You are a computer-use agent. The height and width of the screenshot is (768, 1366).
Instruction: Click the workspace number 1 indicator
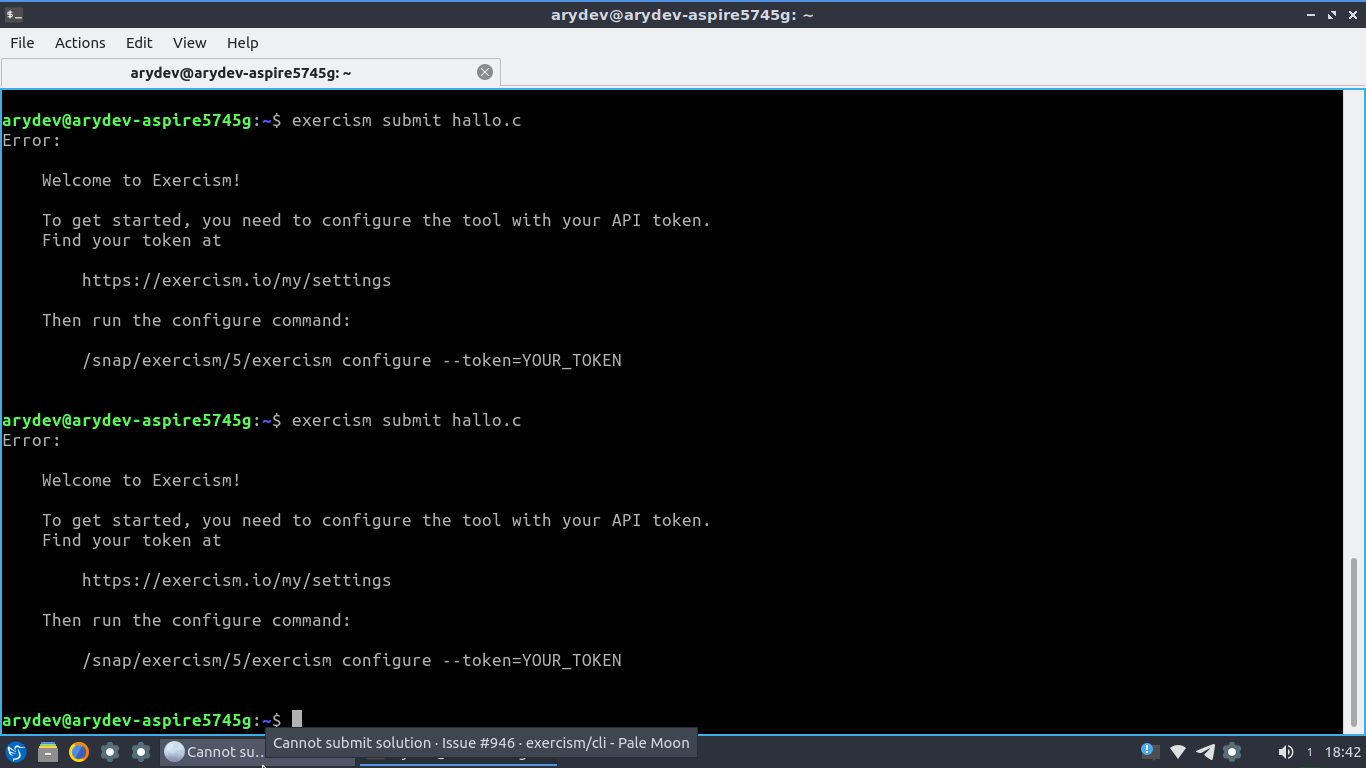tap(1310, 752)
